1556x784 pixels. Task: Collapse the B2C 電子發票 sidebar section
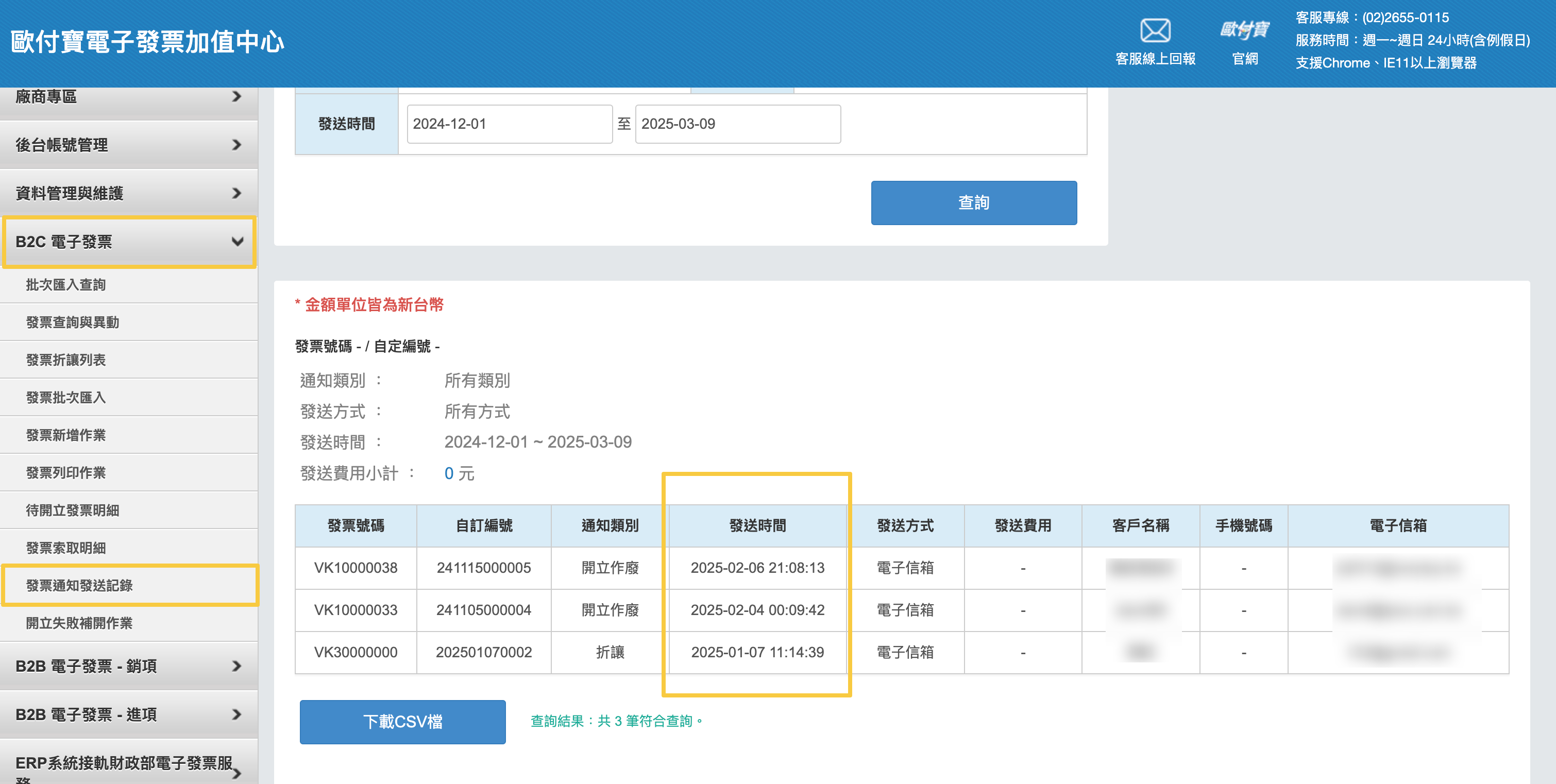coord(129,242)
